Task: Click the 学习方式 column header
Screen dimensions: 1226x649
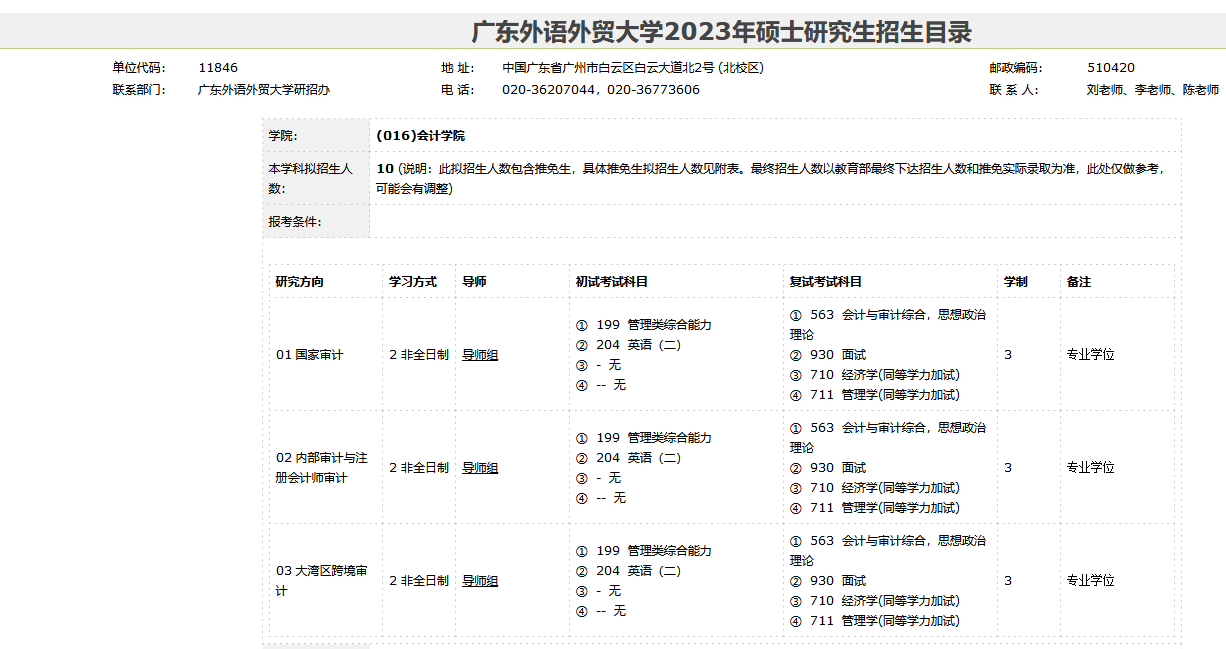Action: [x=413, y=282]
